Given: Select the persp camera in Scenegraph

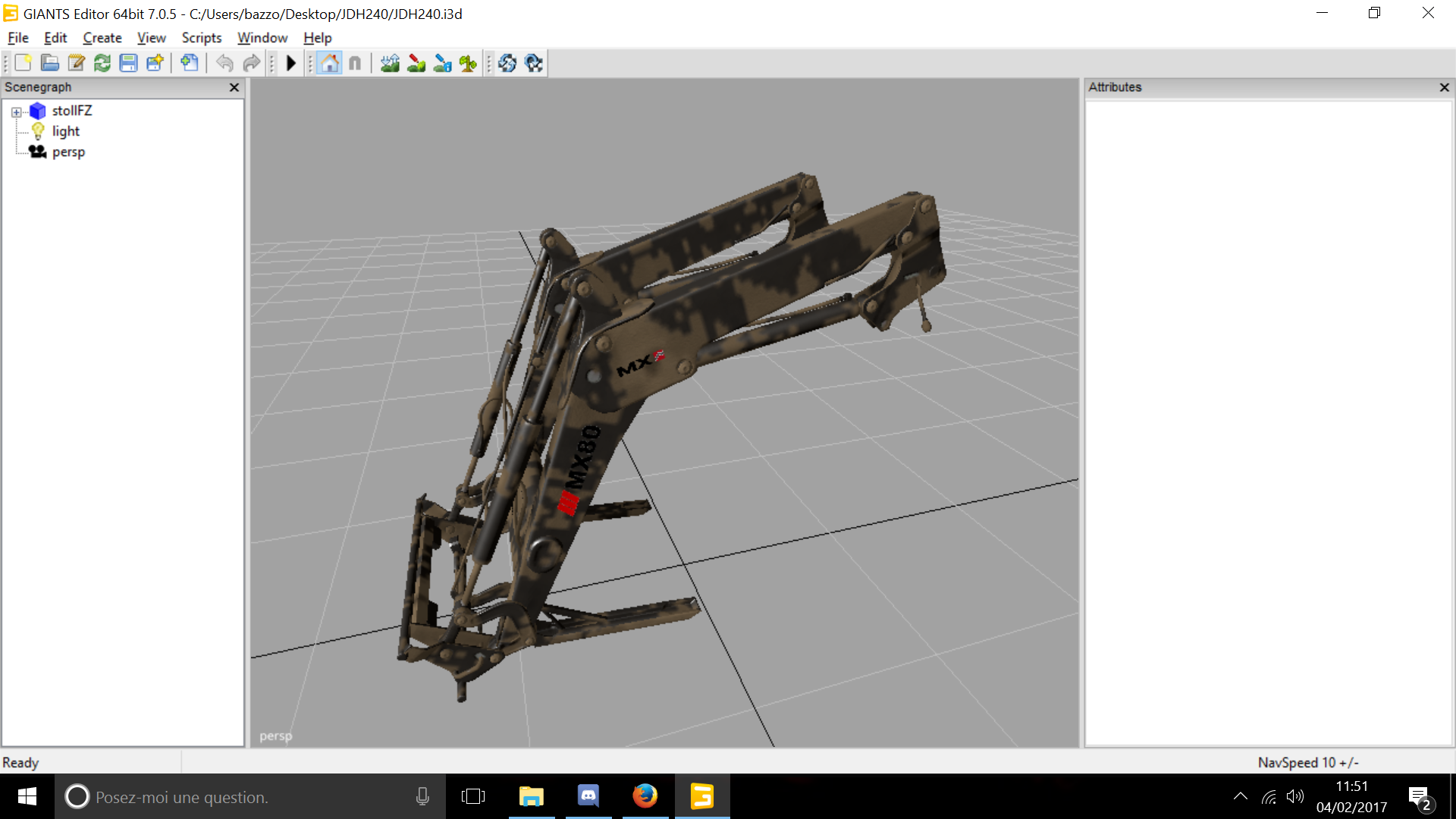Looking at the screenshot, I should click(x=68, y=152).
